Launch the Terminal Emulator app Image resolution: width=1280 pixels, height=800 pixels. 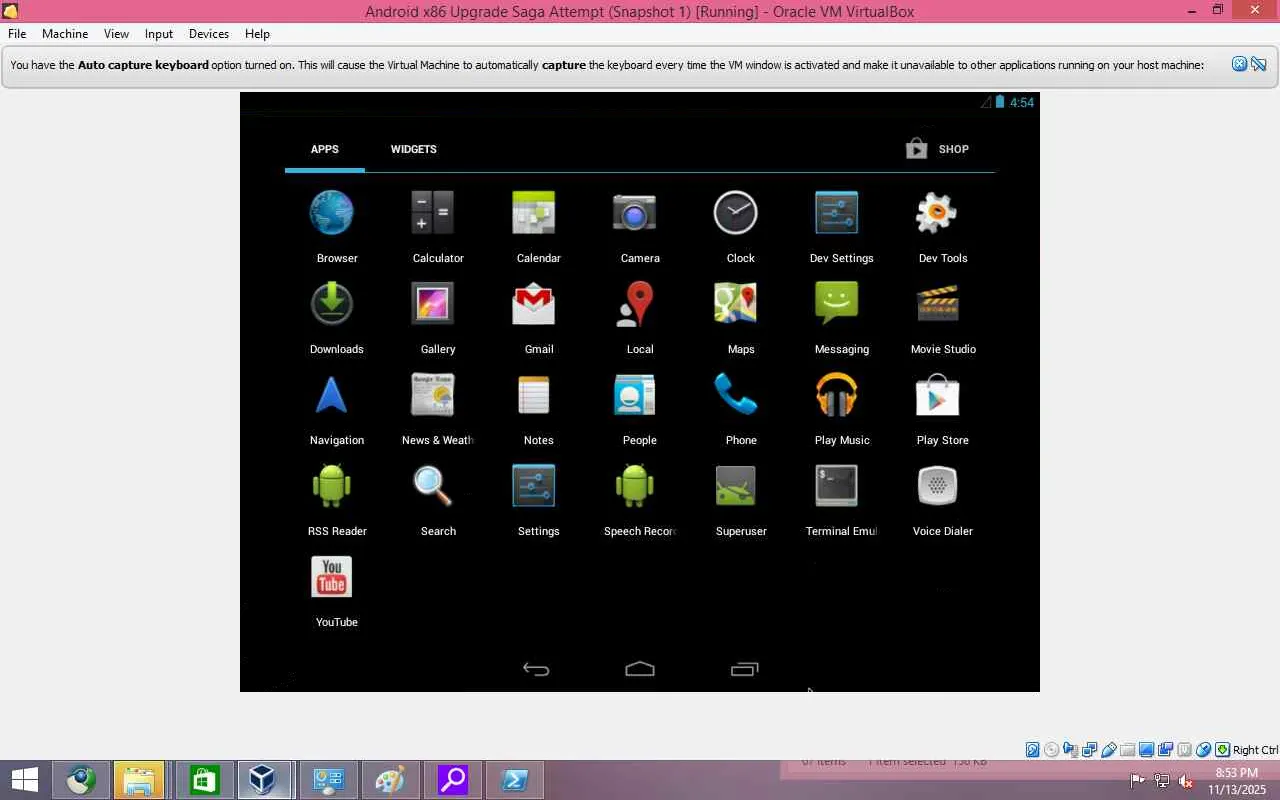pos(837,486)
